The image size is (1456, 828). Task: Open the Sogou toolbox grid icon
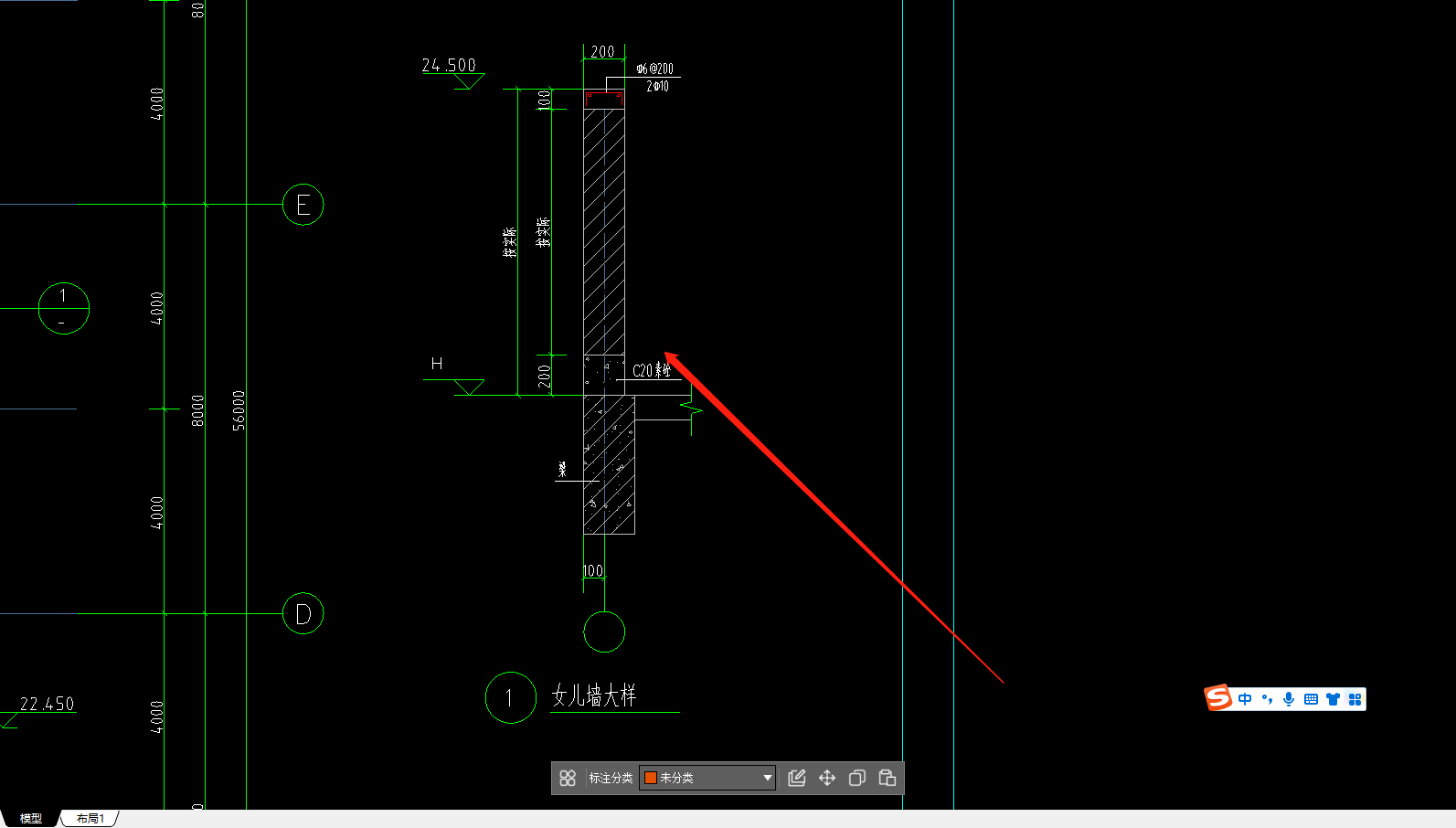(1355, 699)
